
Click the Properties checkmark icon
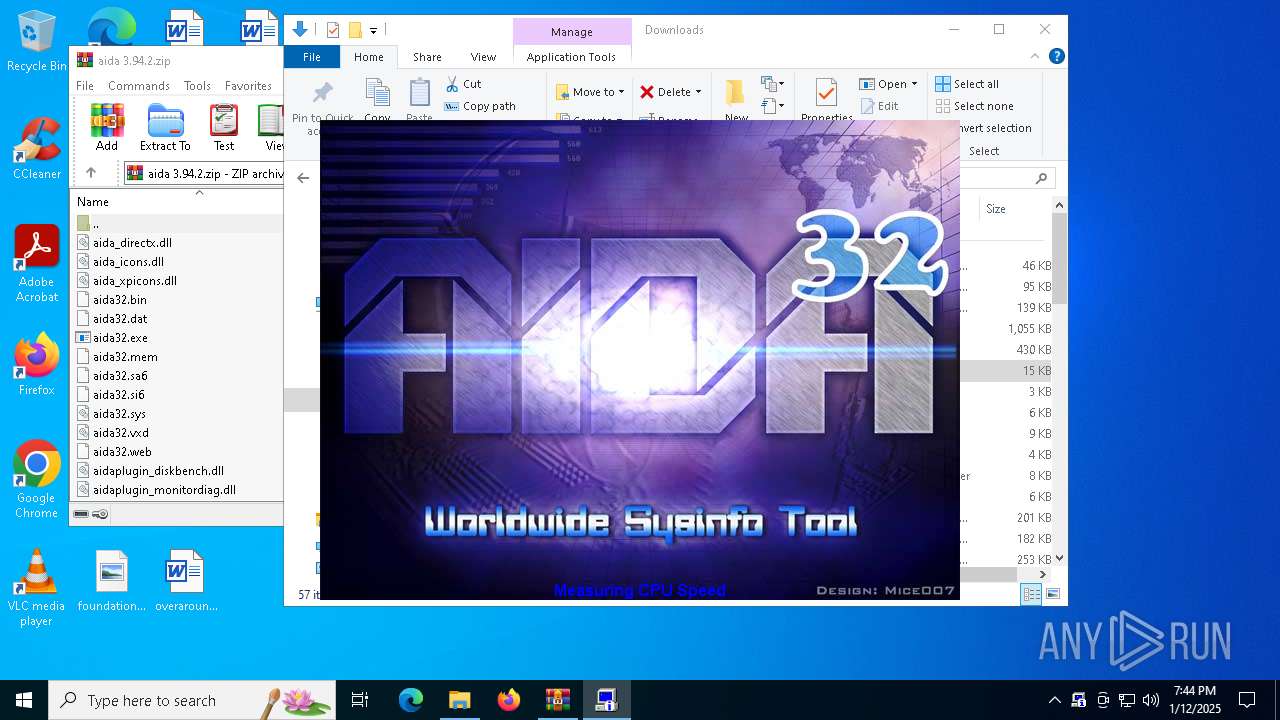tap(826, 92)
